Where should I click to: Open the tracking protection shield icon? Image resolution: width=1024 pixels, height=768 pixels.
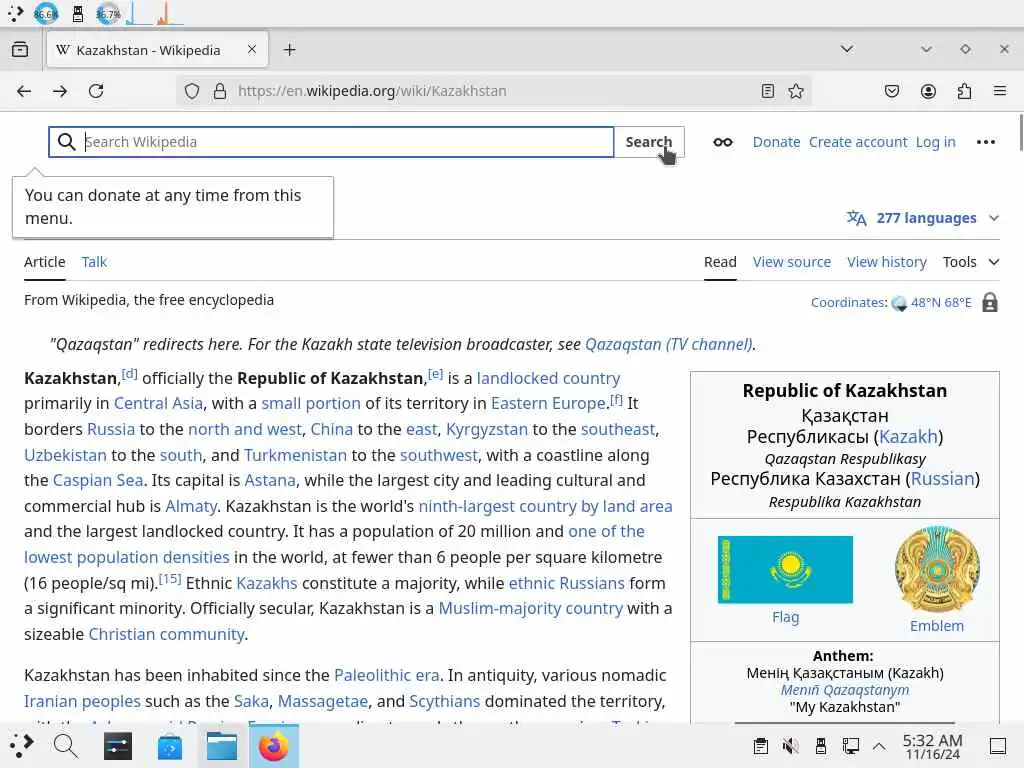pos(191,91)
